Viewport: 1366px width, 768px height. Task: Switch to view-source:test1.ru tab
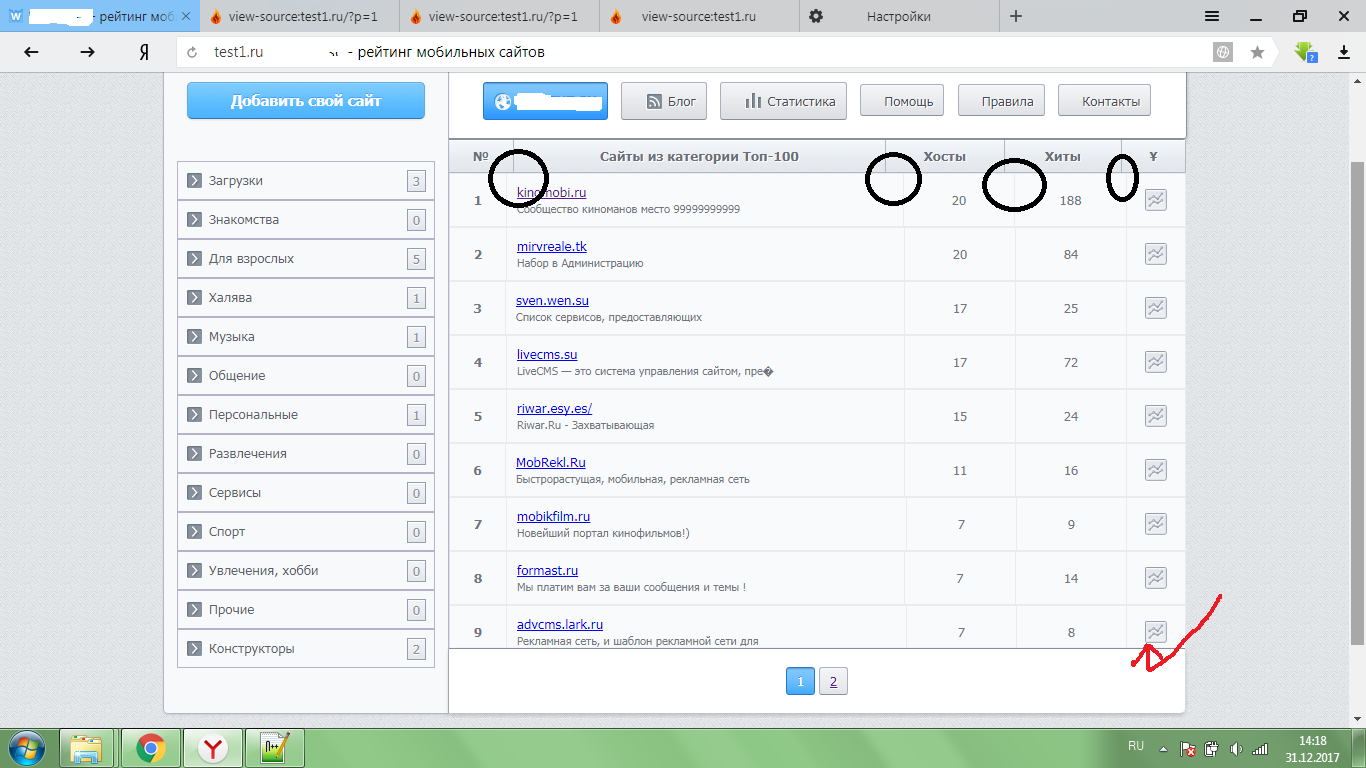click(697, 16)
